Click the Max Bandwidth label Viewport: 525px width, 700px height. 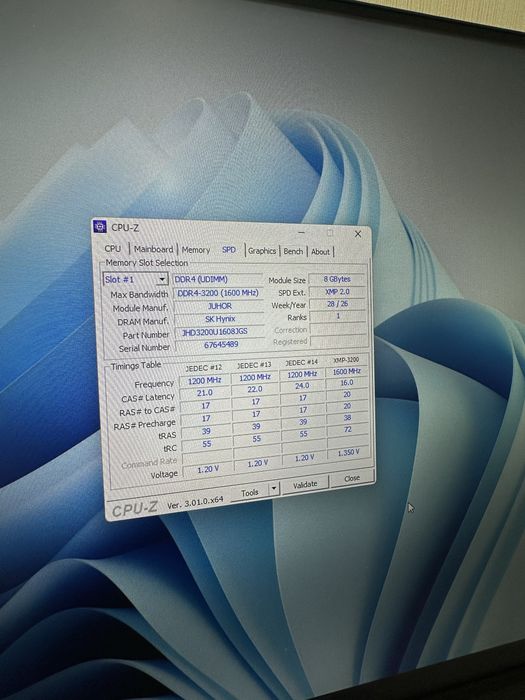139,295
